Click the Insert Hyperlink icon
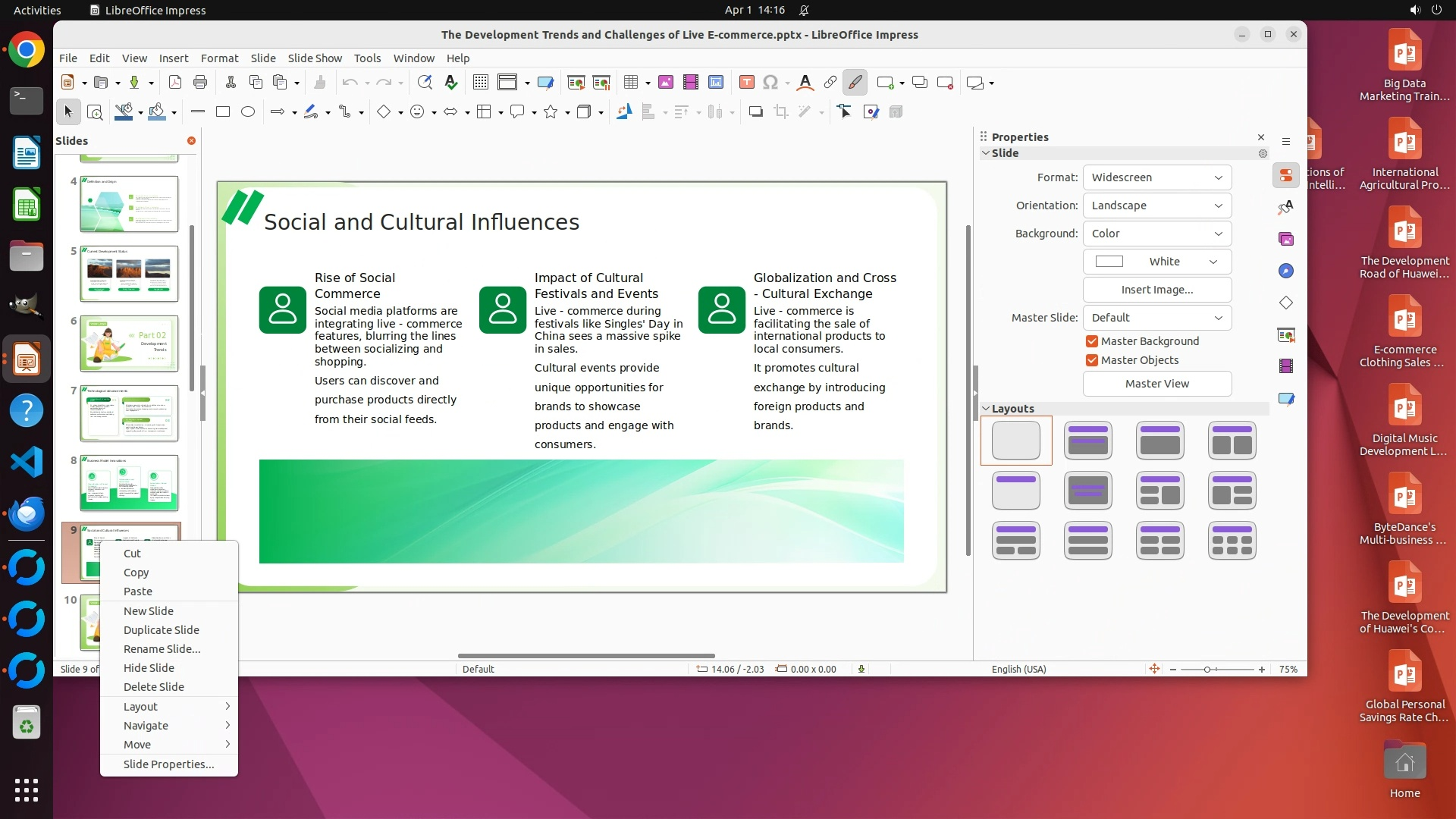The height and width of the screenshot is (819, 1456). pyautogui.click(x=830, y=83)
